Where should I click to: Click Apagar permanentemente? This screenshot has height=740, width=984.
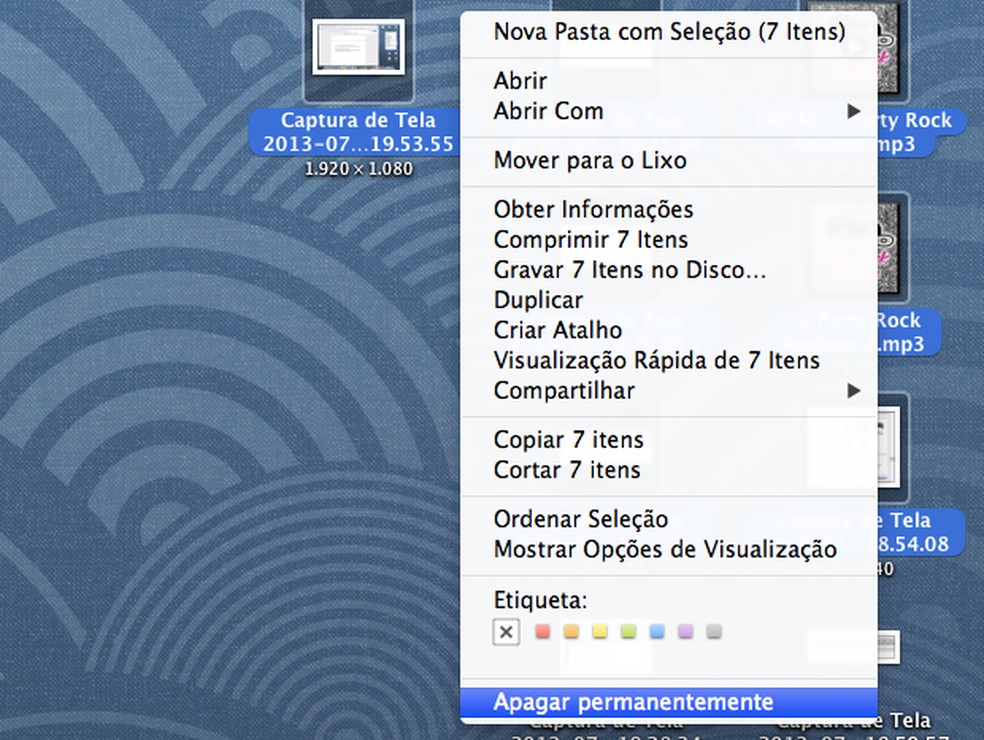669,702
